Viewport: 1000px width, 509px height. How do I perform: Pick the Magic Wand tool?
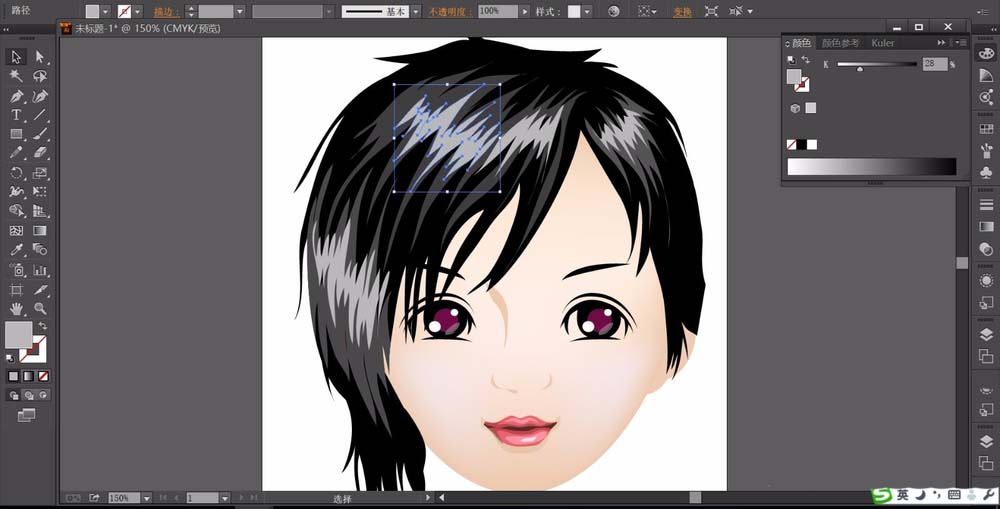click(x=17, y=76)
